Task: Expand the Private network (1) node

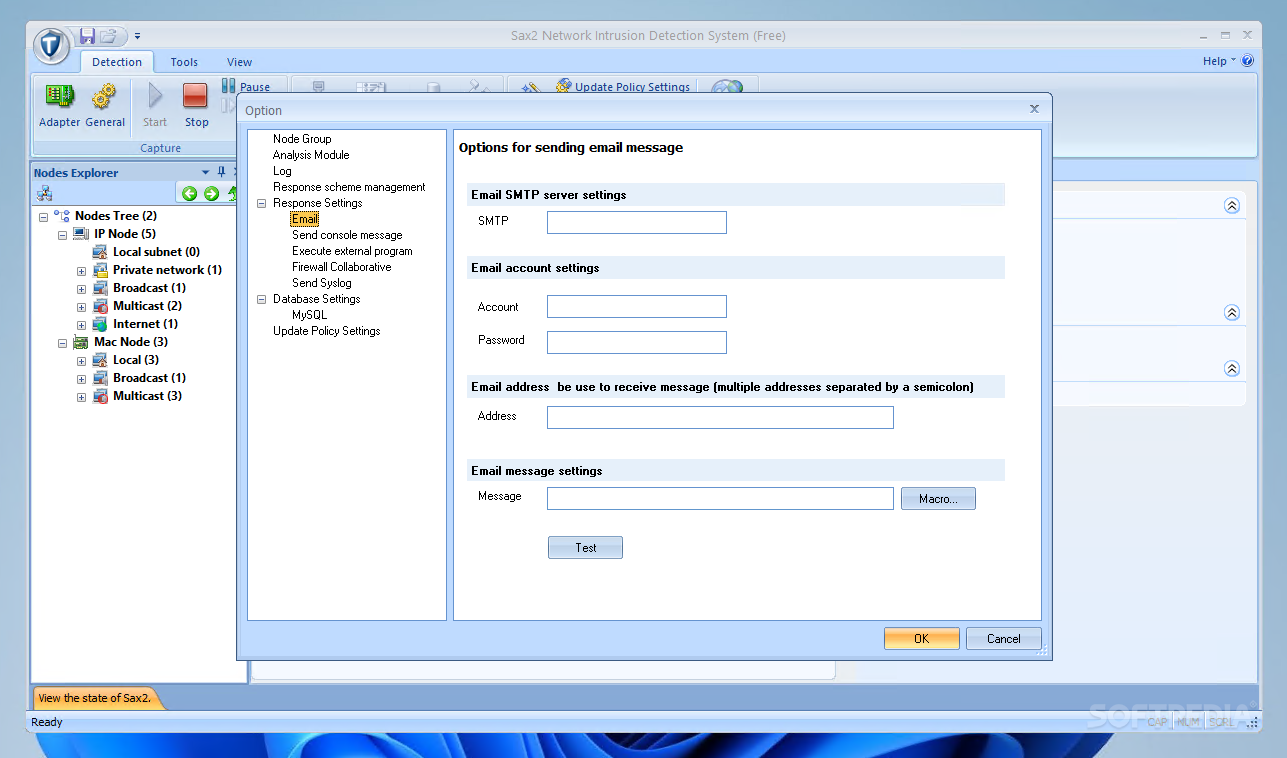Action: [x=82, y=271]
